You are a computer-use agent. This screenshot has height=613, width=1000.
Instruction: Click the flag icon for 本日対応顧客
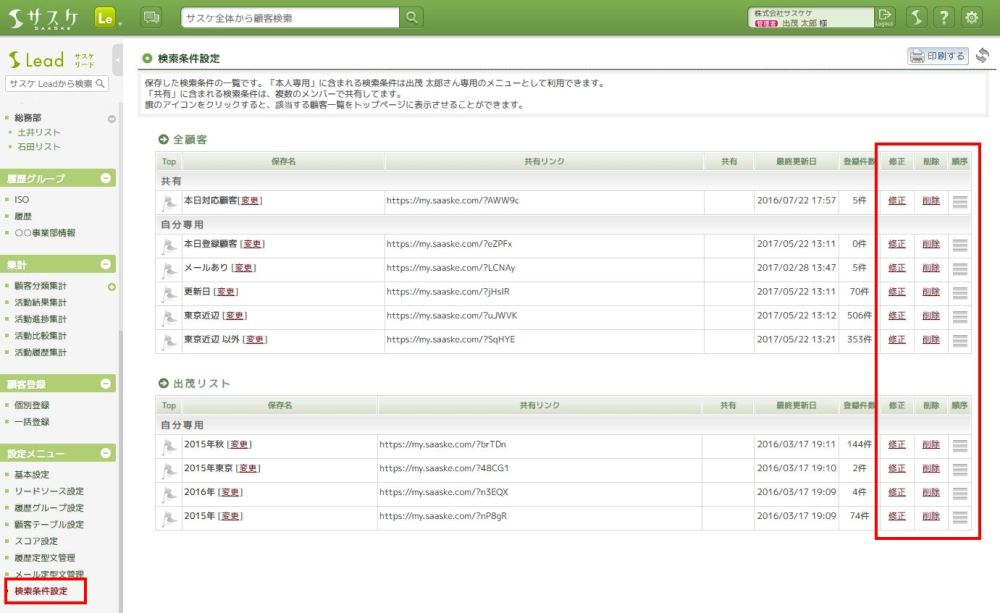click(x=168, y=202)
